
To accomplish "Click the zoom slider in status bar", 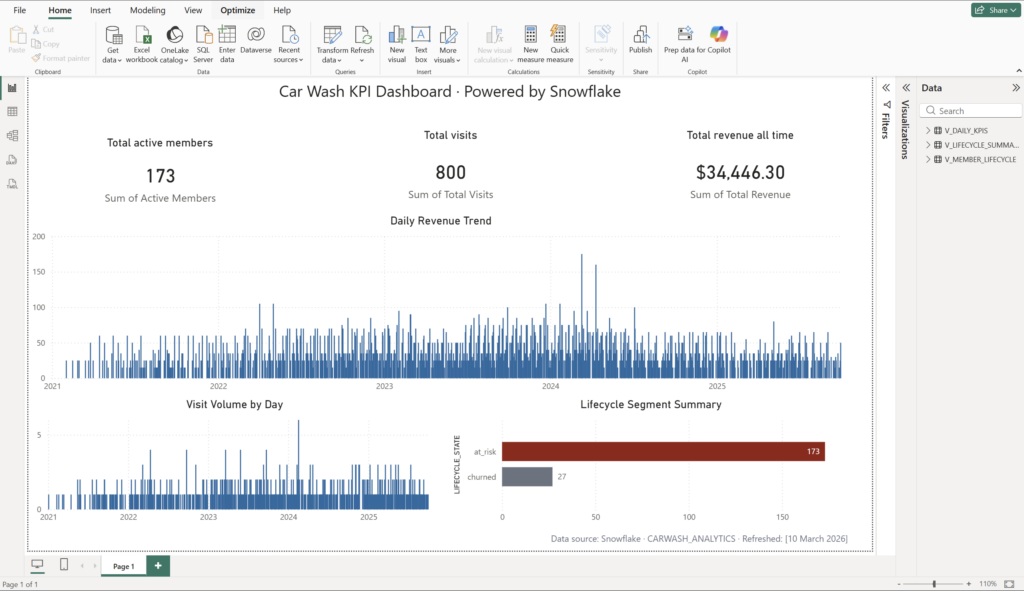I will pos(934,583).
